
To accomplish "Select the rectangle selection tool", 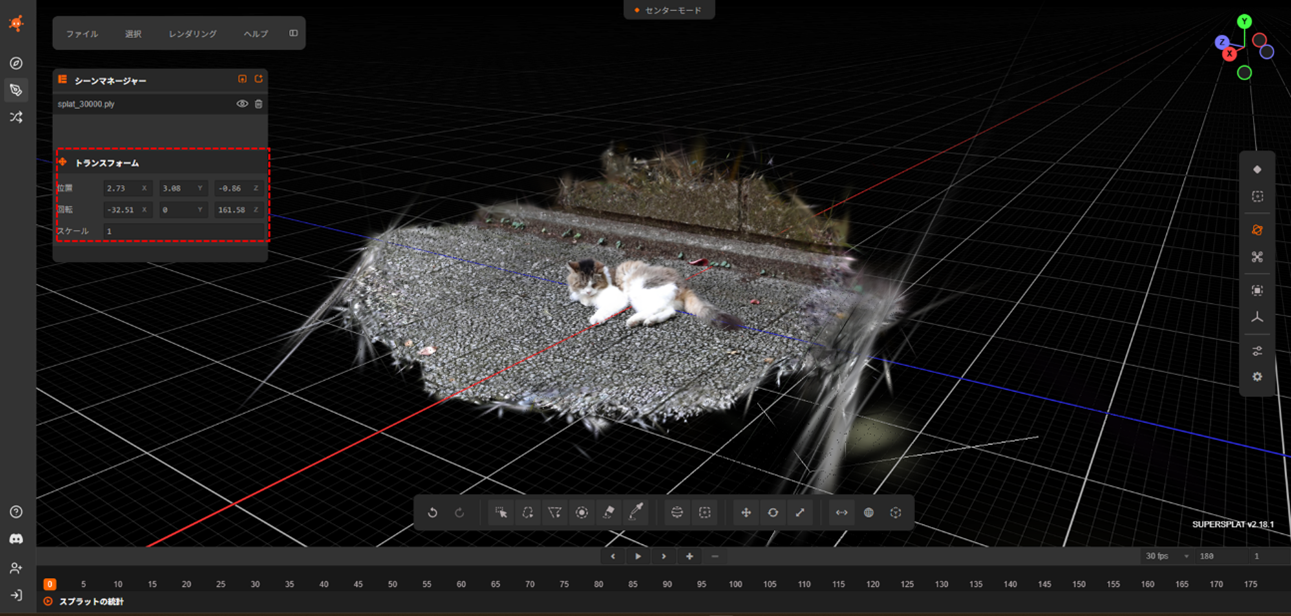I will pos(501,513).
